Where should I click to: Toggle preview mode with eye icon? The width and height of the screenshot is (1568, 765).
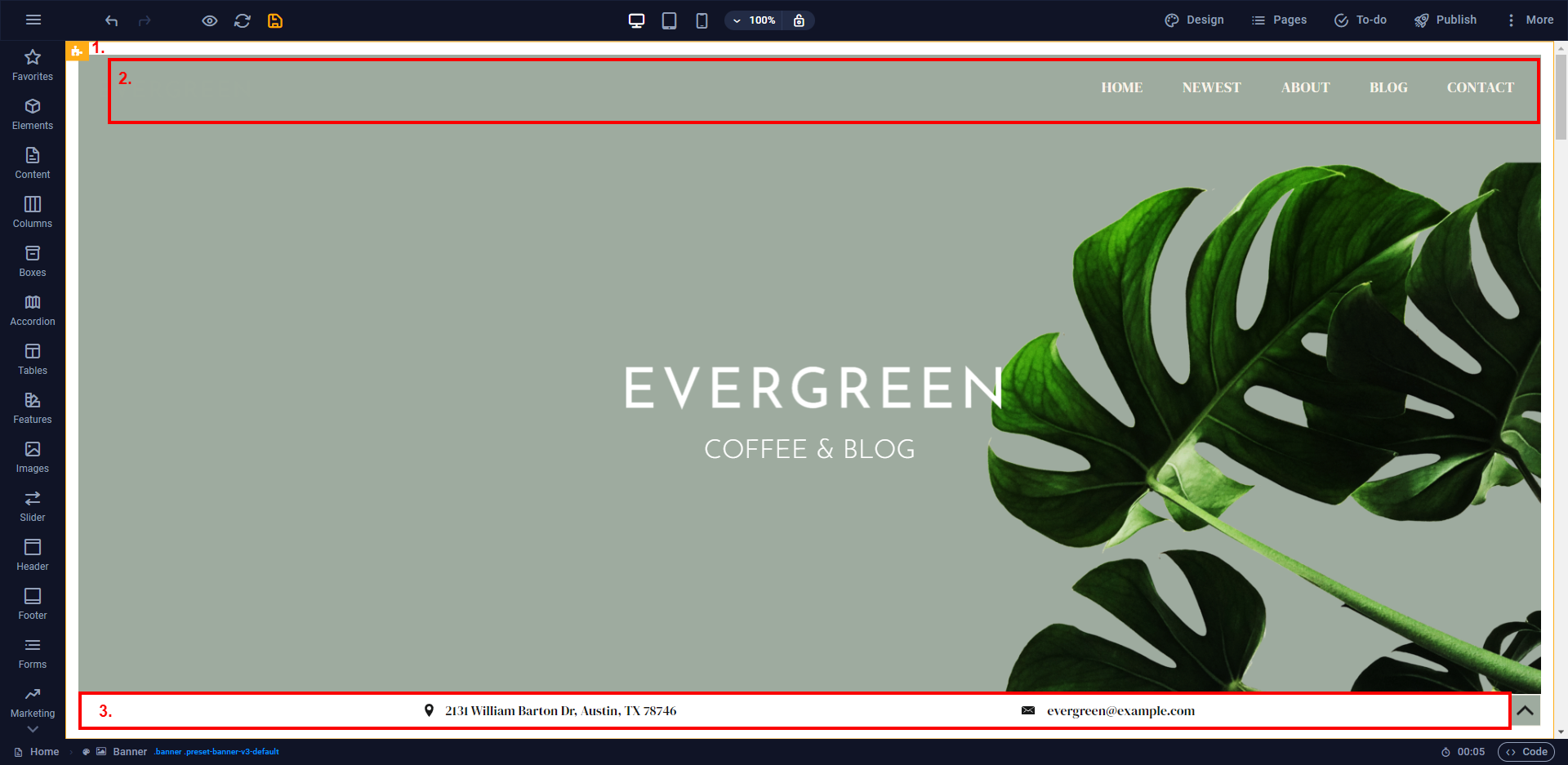point(210,20)
